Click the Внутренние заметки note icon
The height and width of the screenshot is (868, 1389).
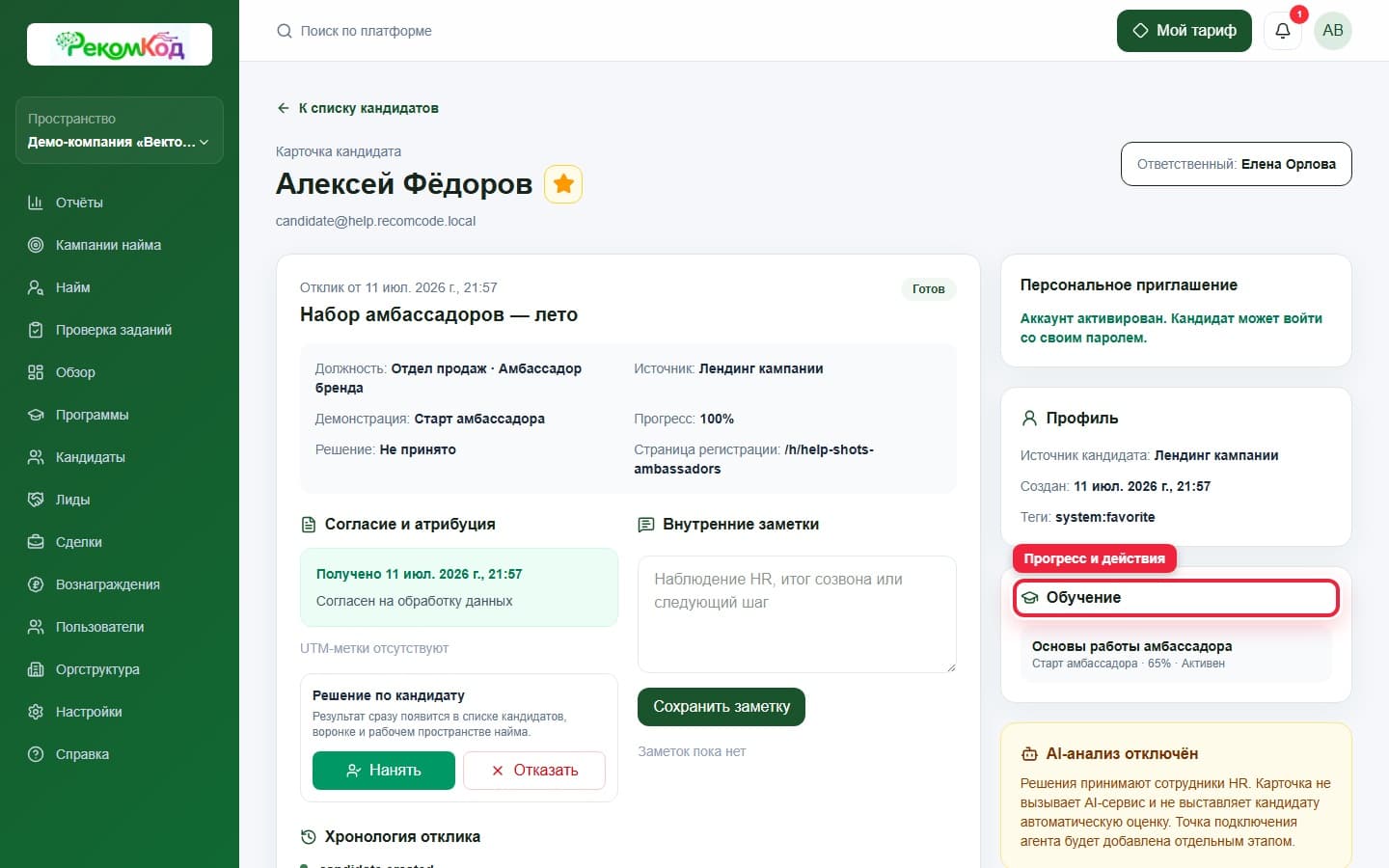pos(646,525)
